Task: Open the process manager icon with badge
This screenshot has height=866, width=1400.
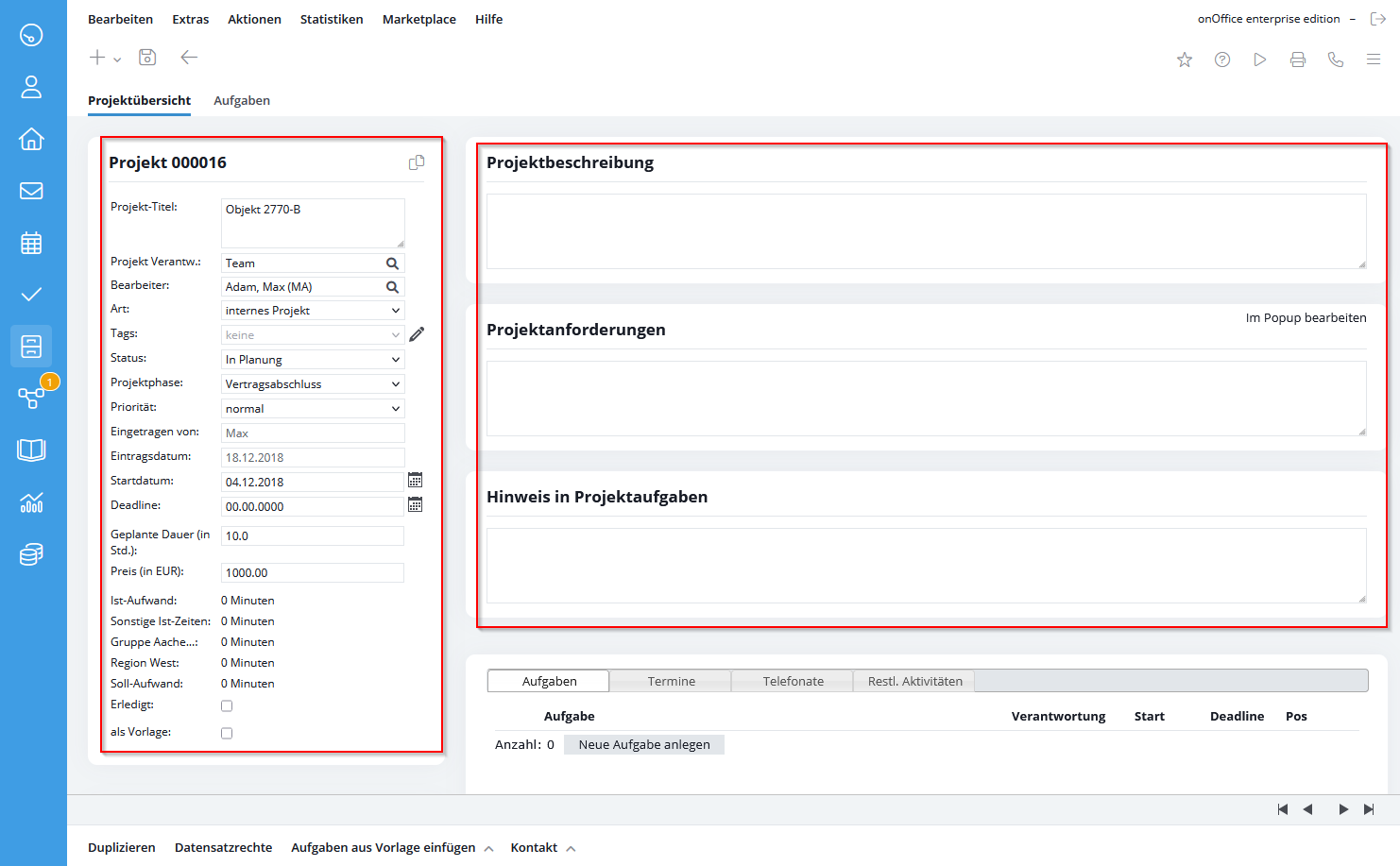Action: [31, 398]
